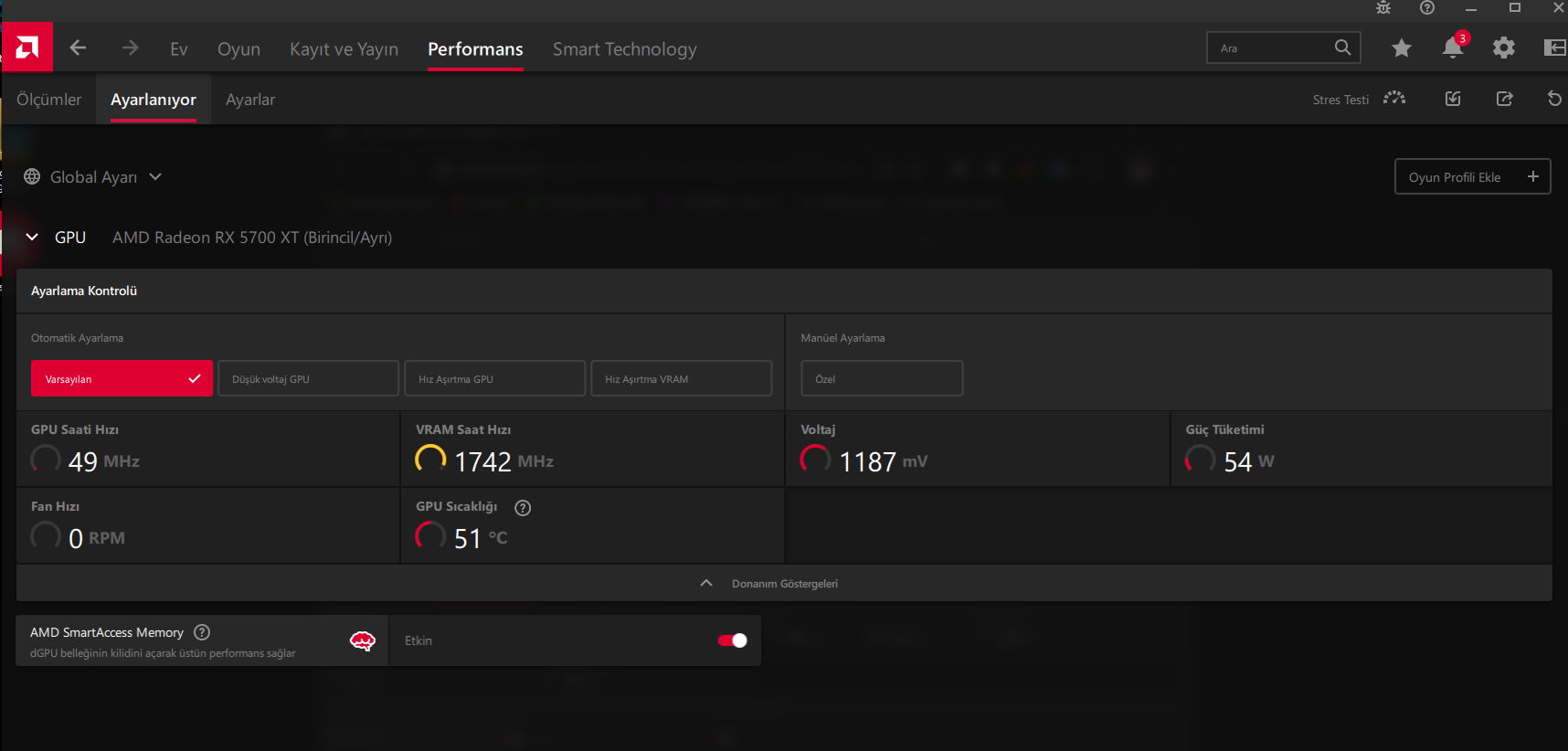Click the Oyun Profili Ekle button label
The image size is (1568, 751).
(1455, 177)
